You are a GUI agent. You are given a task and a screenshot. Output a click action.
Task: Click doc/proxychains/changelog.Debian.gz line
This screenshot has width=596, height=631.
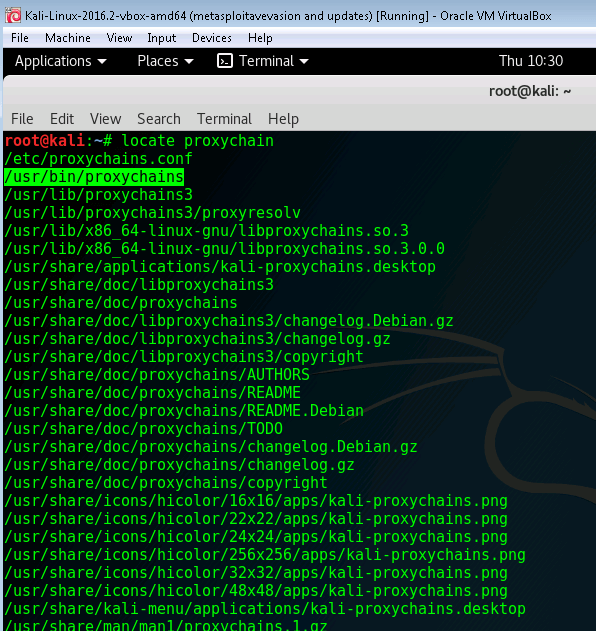coord(211,447)
